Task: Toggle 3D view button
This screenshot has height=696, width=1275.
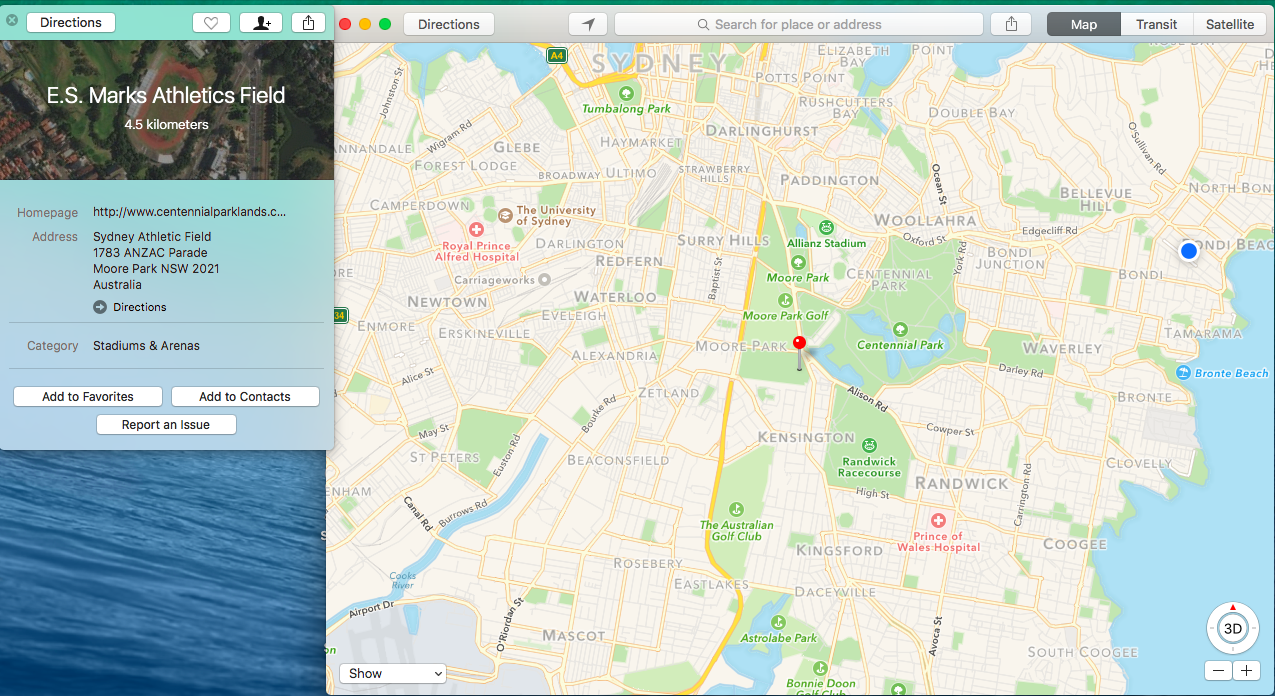Action: [1233, 629]
